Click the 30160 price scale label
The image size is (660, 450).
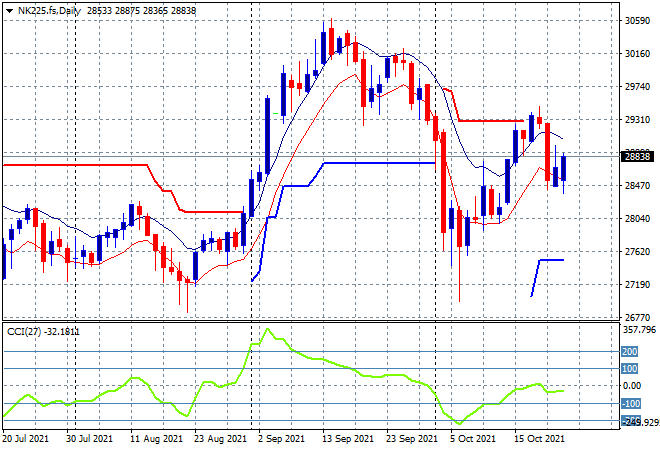point(637,54)
